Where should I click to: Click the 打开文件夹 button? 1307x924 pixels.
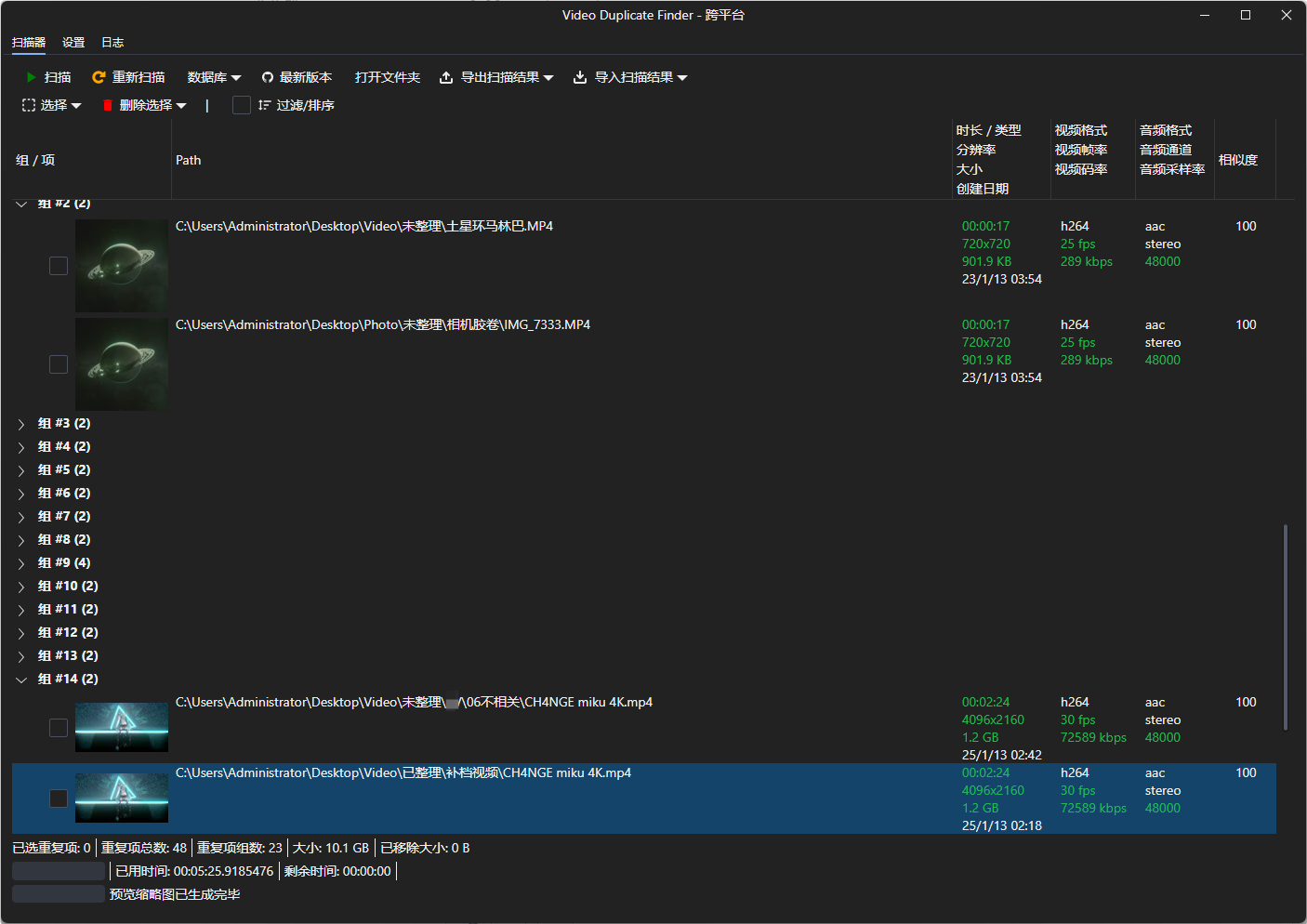(388, 77)
